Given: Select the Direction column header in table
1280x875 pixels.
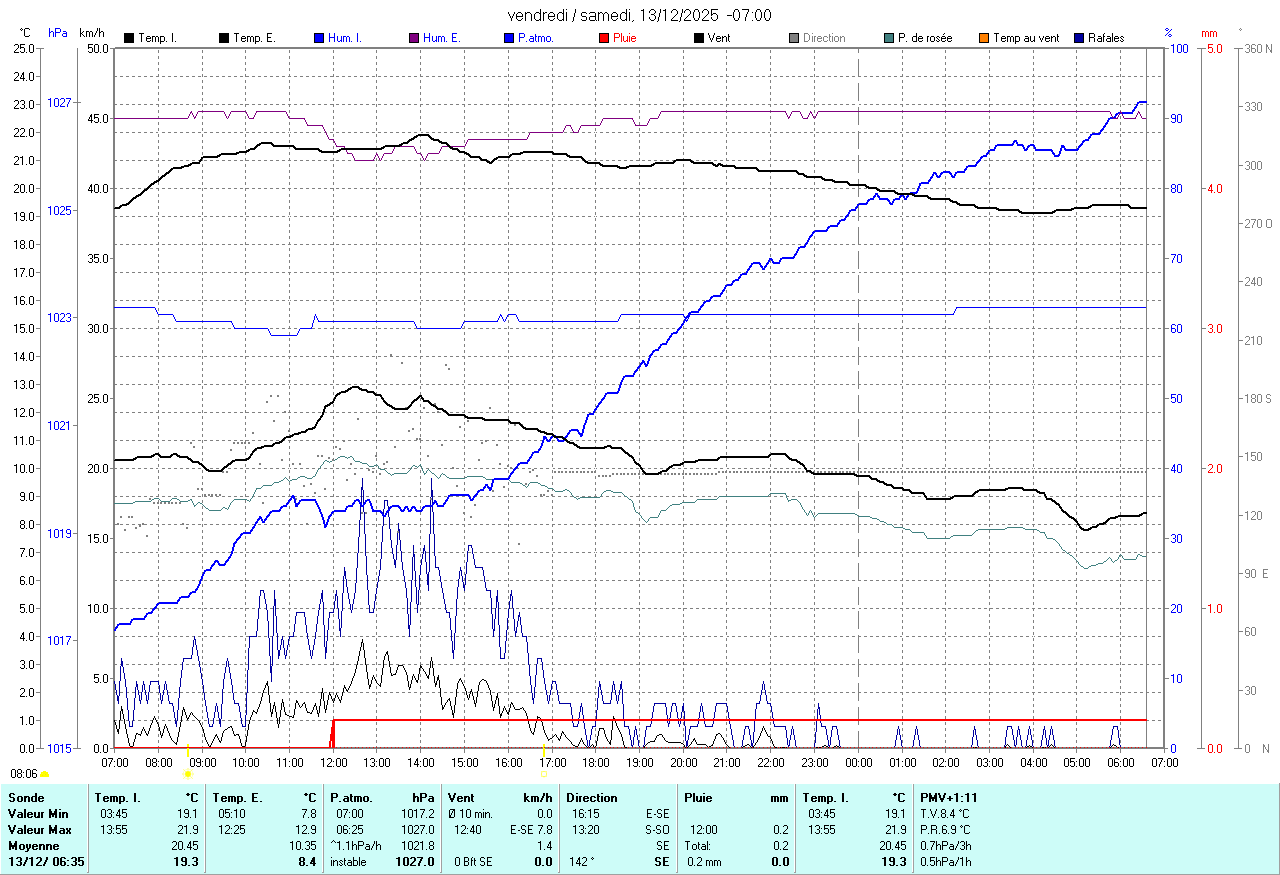Looking at the screenshot, I should pos(592,798).
